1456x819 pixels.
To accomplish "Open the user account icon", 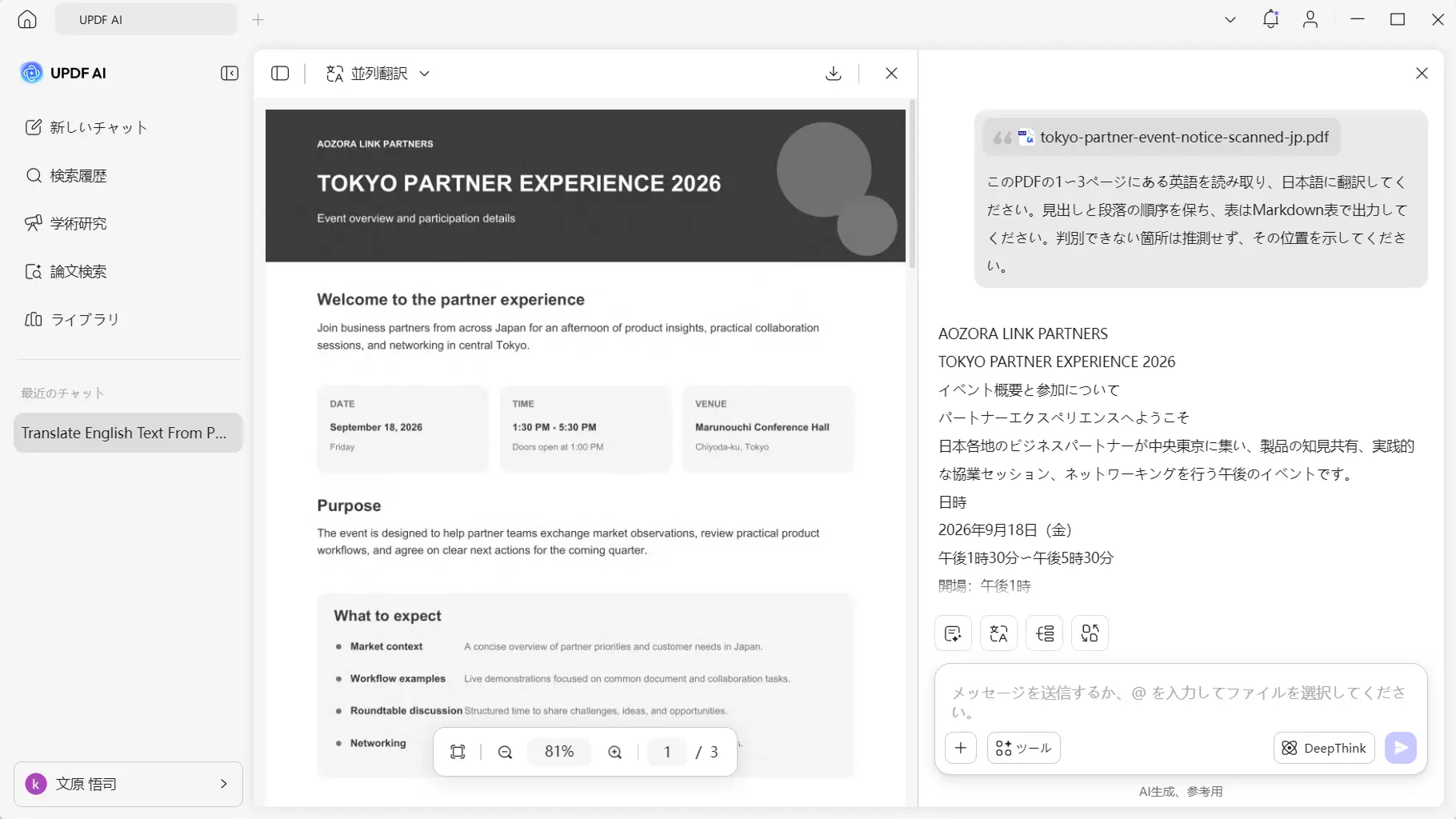I will [x=1310, y=19].
